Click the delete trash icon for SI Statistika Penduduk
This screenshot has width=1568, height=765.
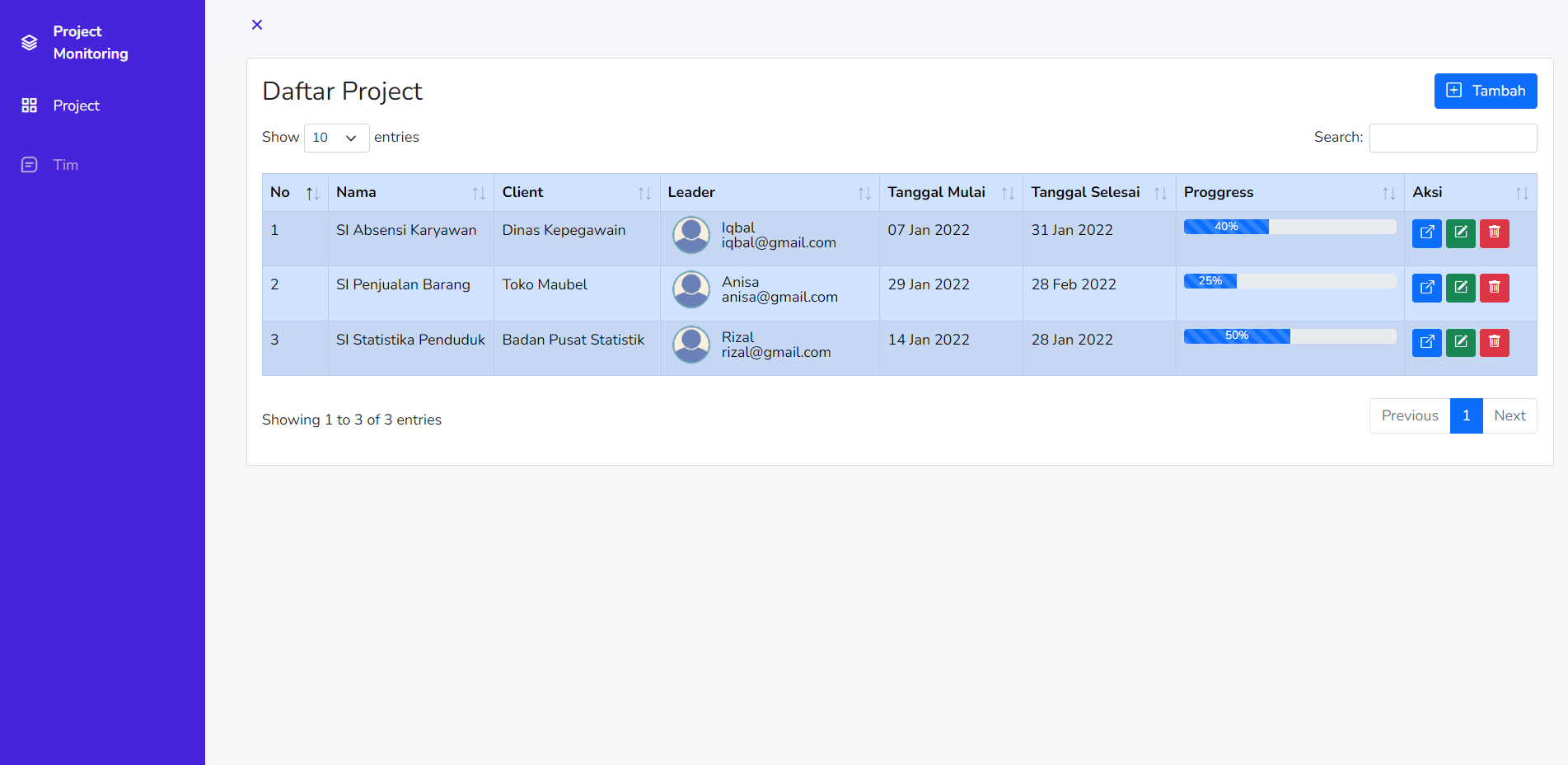1494,342
